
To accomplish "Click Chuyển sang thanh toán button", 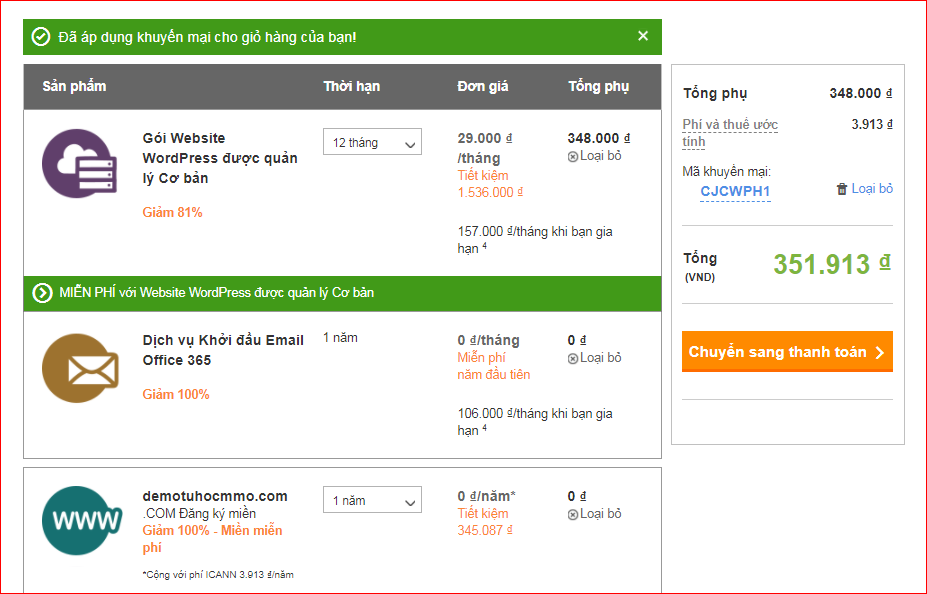I will (787, 352).
